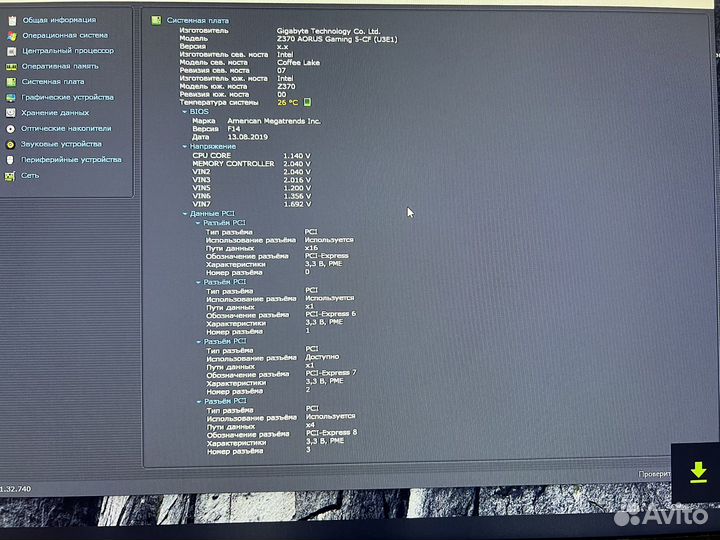Image resolution: width=720 pixels, height=540 pixels.
Task: Open the Периферийные устройства mouse icon
Action: 10,160
